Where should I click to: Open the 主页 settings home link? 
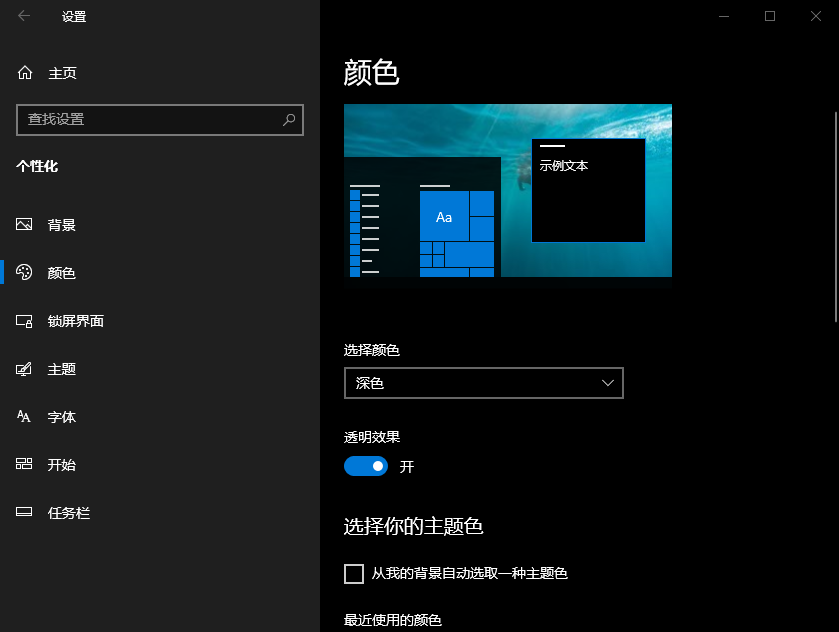60,72
